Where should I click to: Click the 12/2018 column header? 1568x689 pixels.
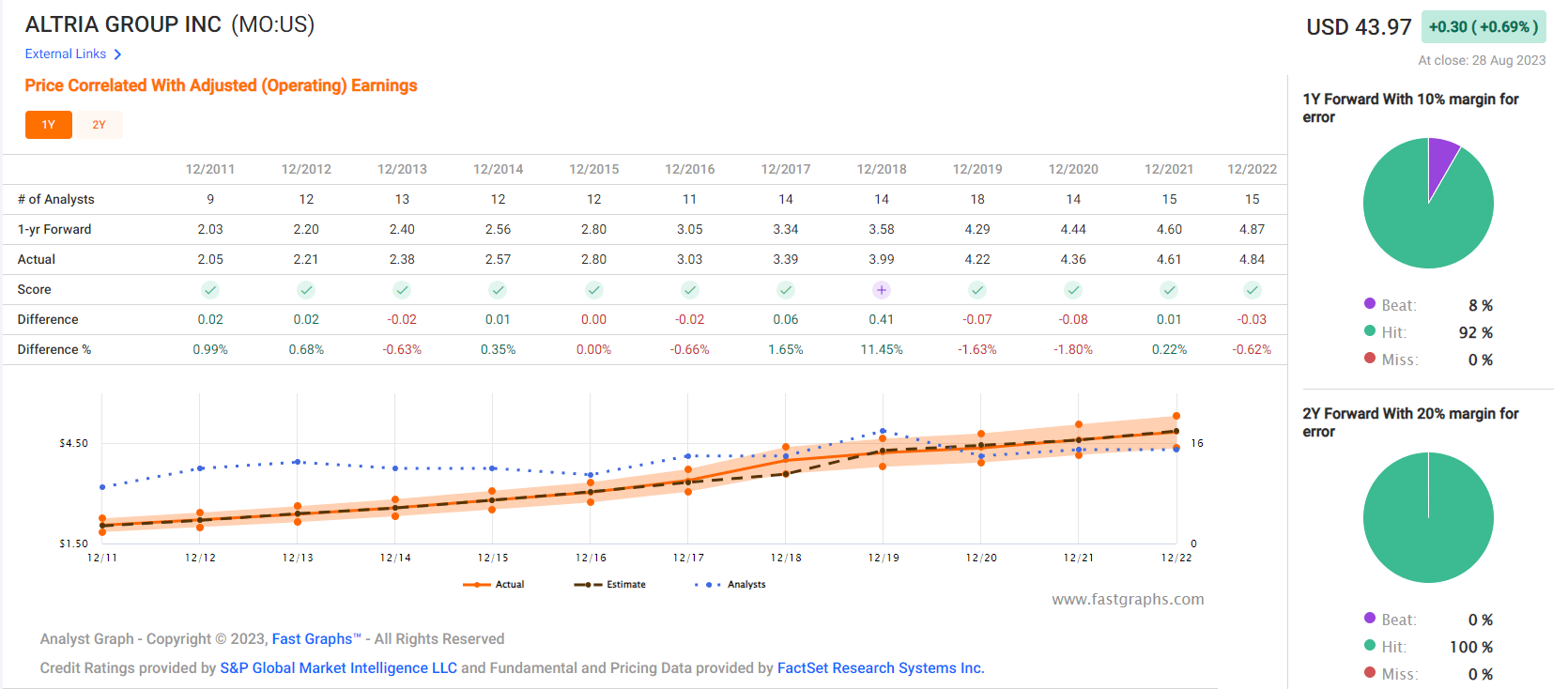pos(882,169)
